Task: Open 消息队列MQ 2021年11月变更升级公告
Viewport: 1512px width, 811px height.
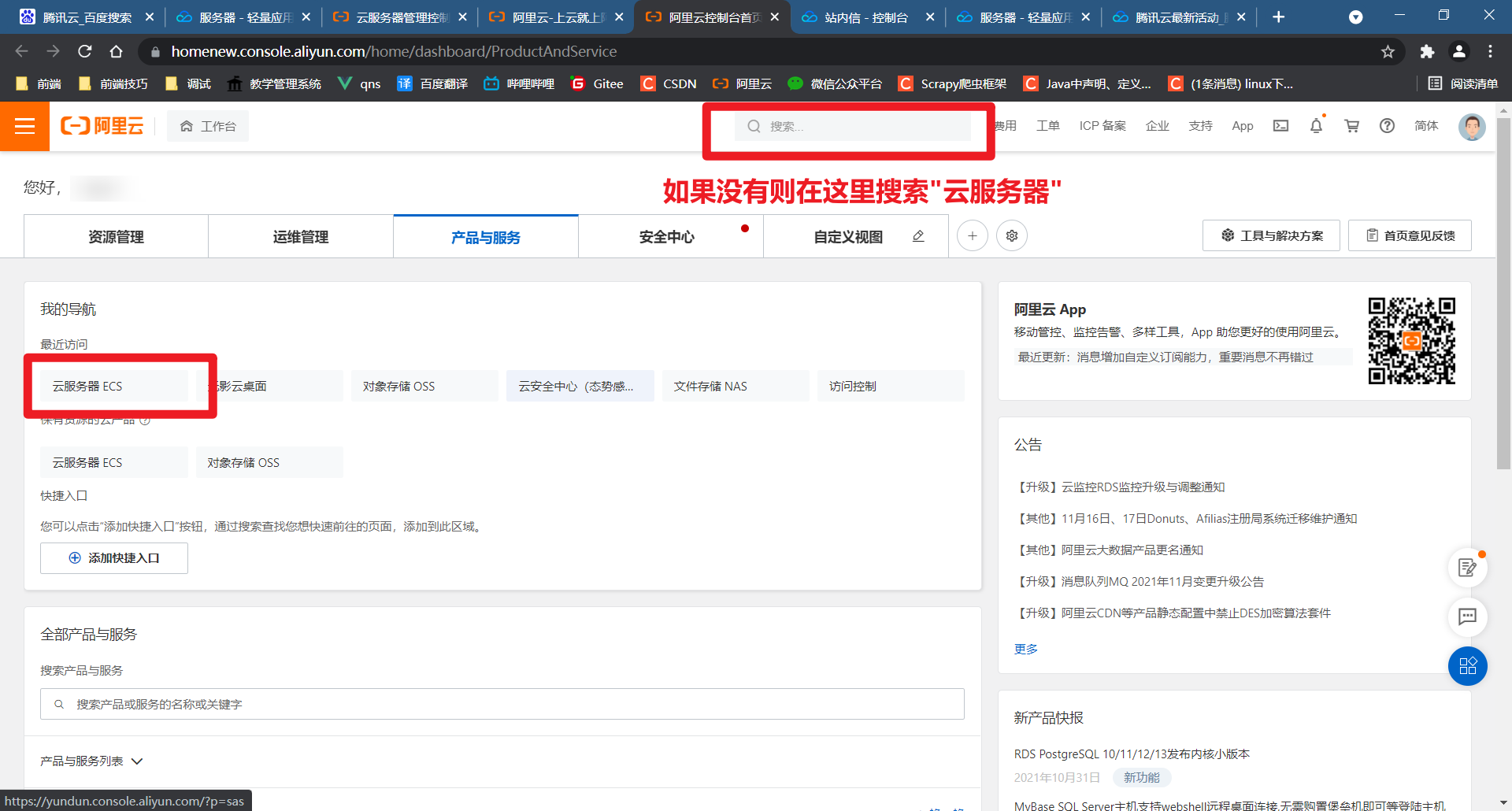Action: (1139, 582)
